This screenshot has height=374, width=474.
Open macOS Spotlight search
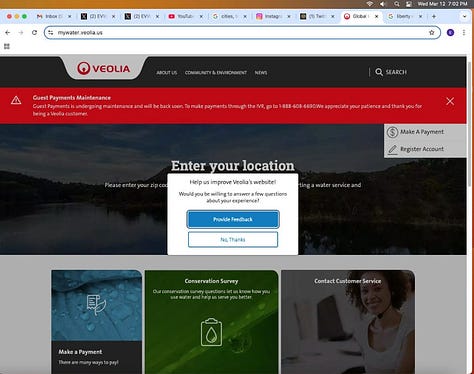[x=397, y=4]
